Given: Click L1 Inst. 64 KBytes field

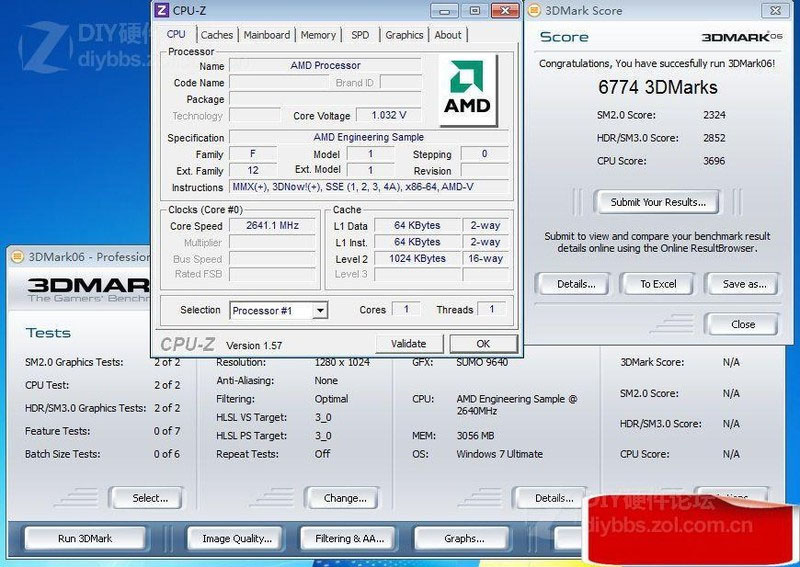Looking at the screenshot, I should point(417,242).
